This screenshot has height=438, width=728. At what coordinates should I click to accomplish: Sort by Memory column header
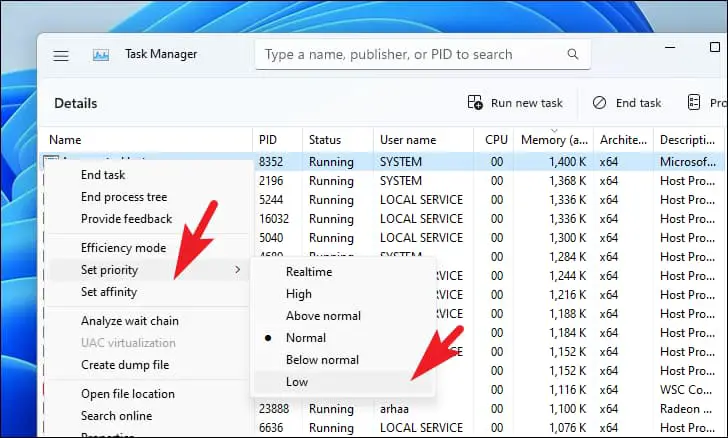(x=554, y=140)
